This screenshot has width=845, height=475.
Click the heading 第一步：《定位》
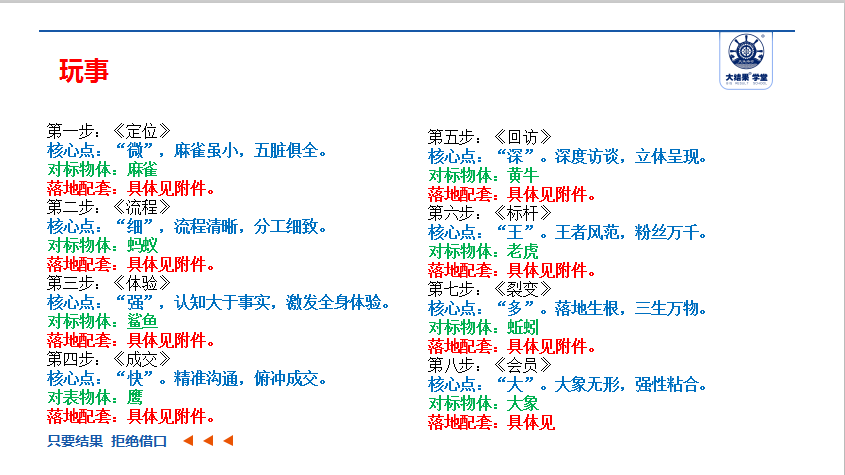[109, 131]
